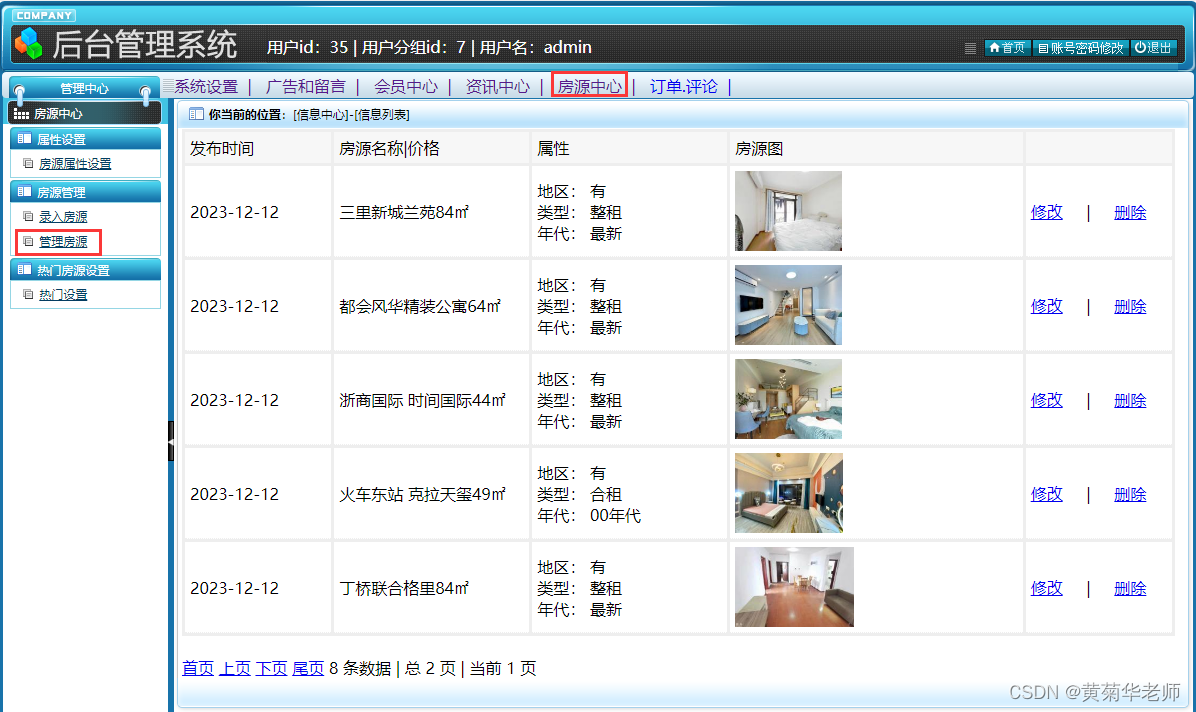Collapse the 属性设置 sidebar section
This screenshot has height=712, width=1196.
85,139
